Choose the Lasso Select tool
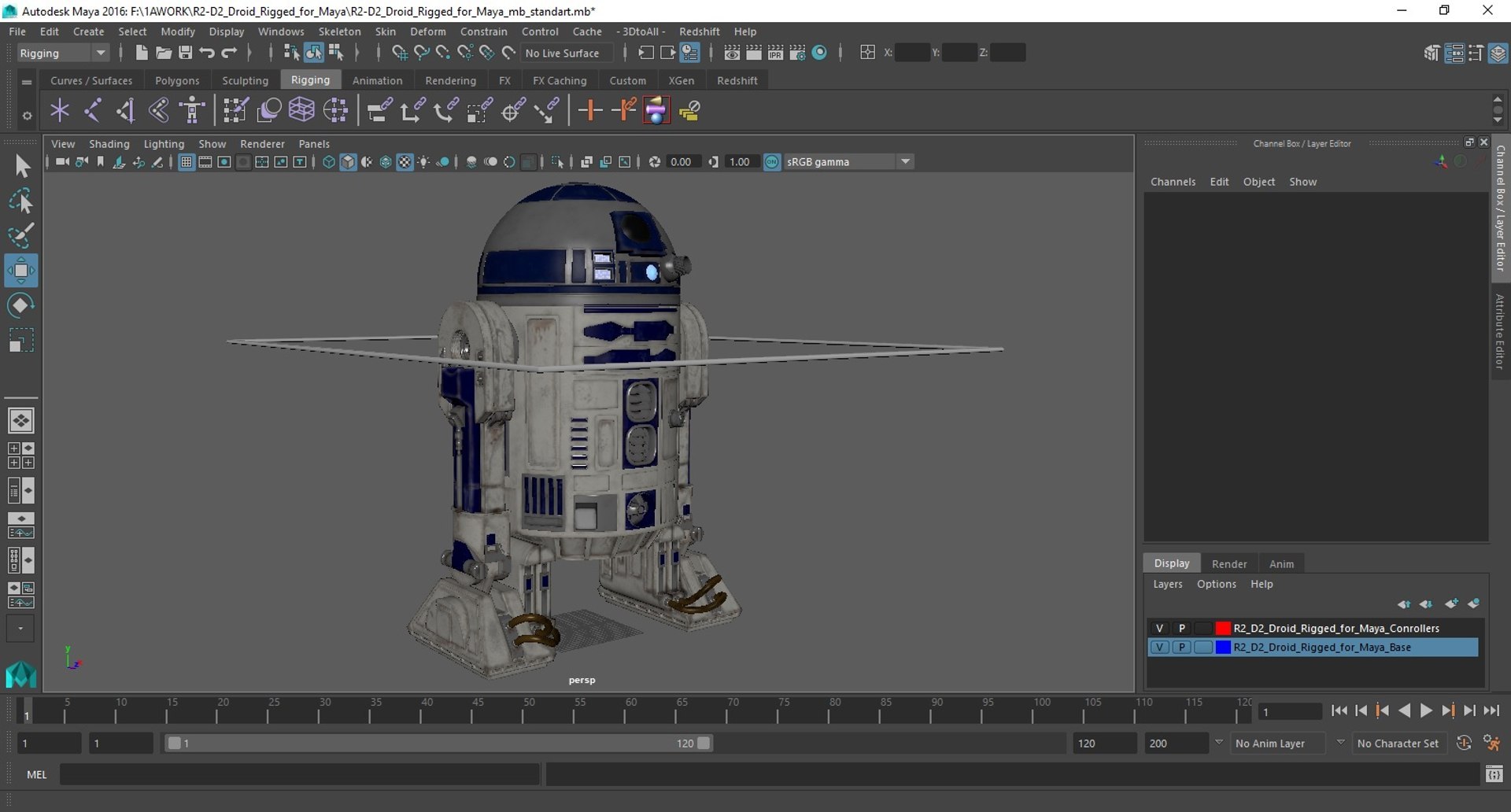Screen dimensions: 1511x812 point(21,201)
